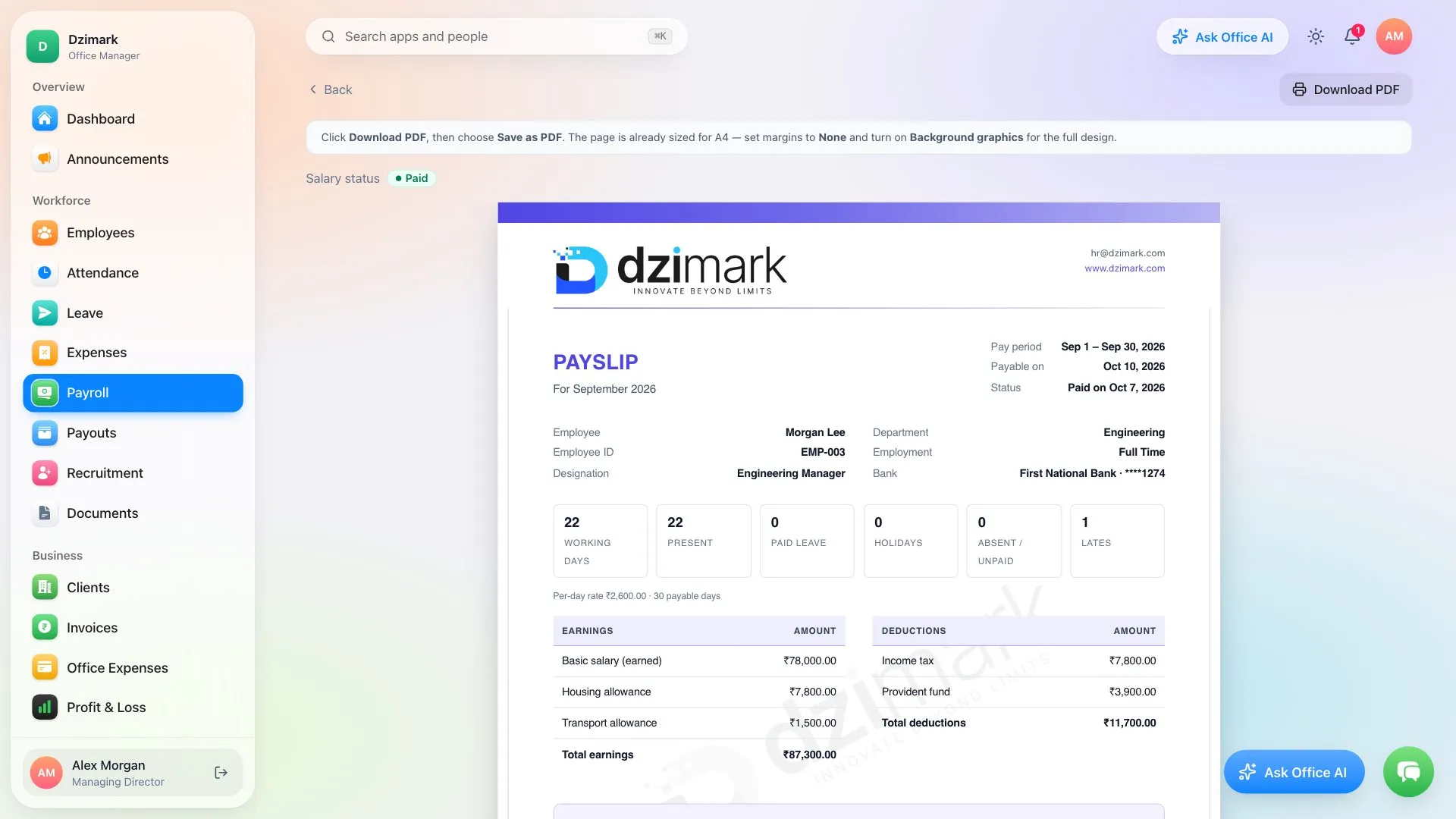This screenshot has height=819, width=1456.
Task: Open the Profit & Loss chart icon
Action: point(45,708)
